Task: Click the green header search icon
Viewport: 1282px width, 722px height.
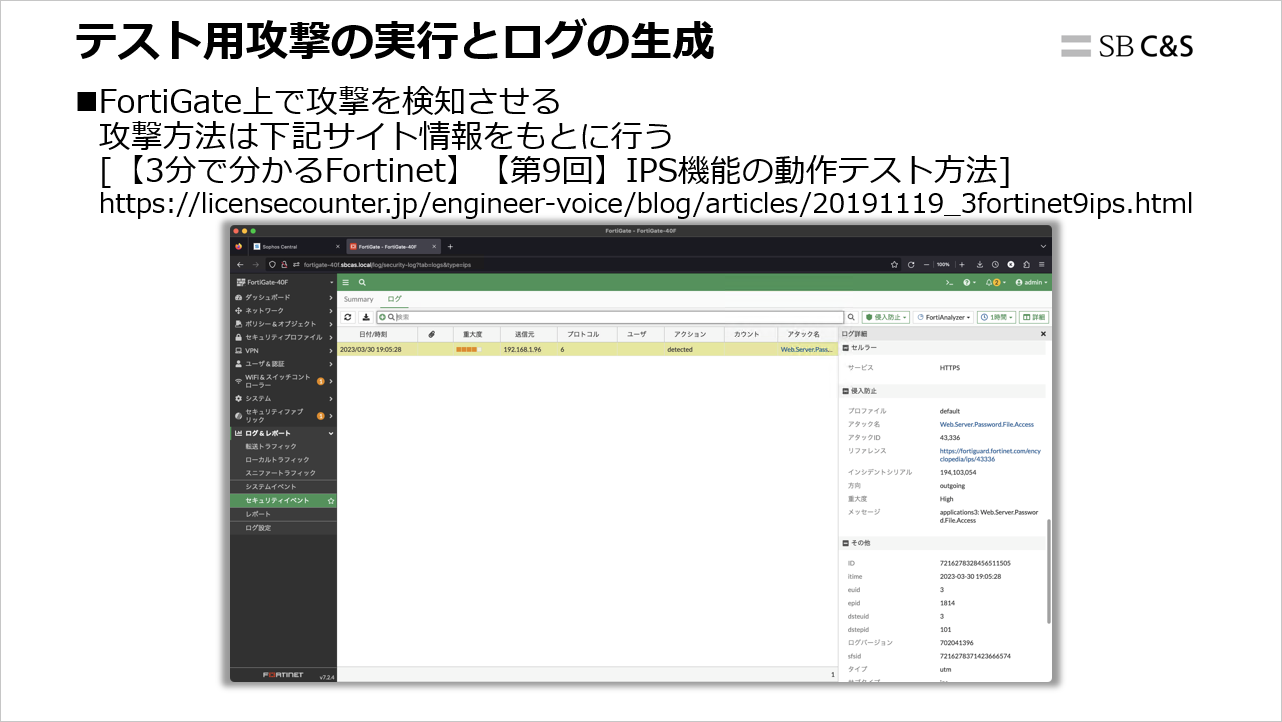Action: pyautogui.click(x=362, y=283)
